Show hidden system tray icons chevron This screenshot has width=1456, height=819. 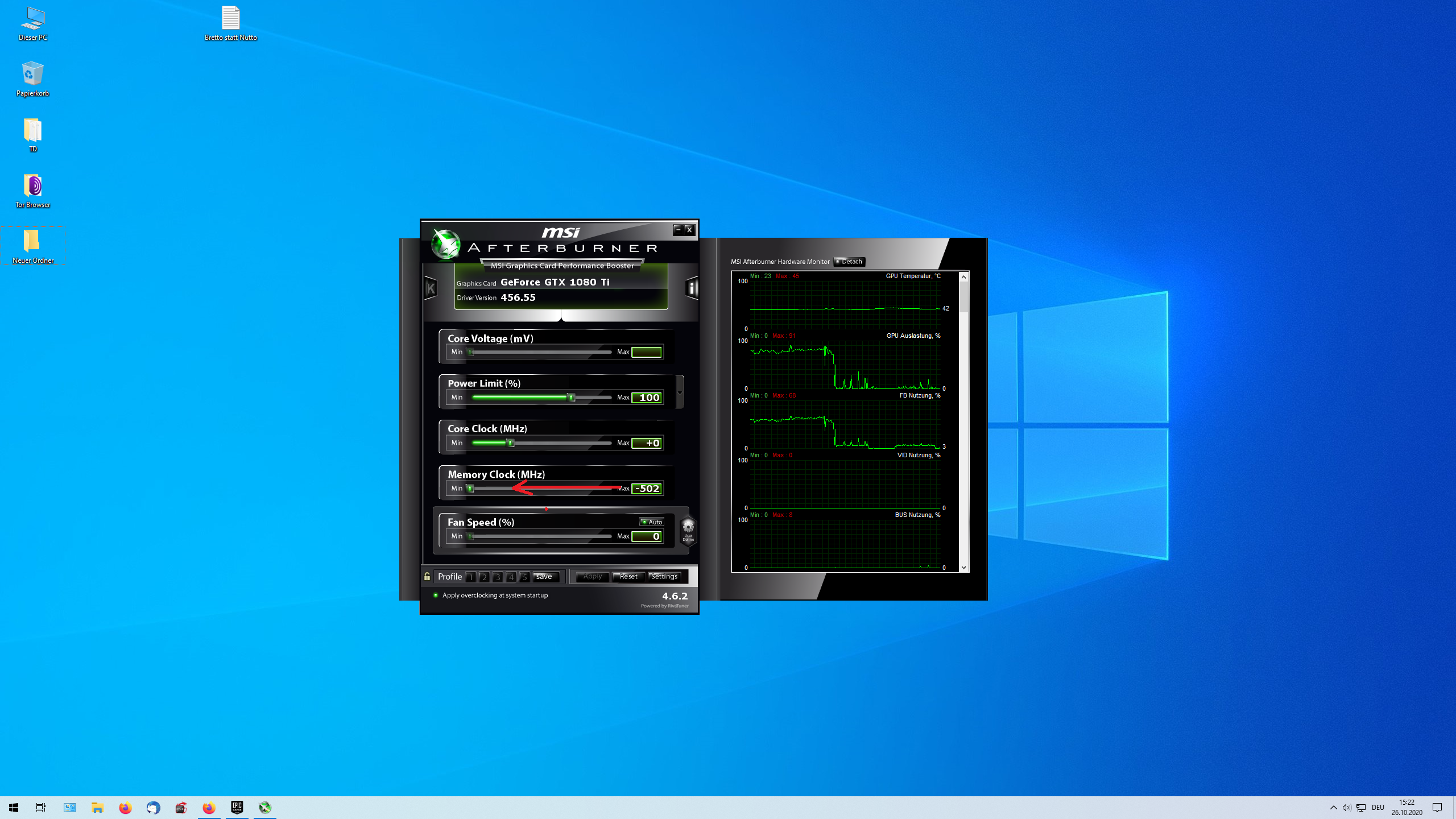[x=1333, y=807]
